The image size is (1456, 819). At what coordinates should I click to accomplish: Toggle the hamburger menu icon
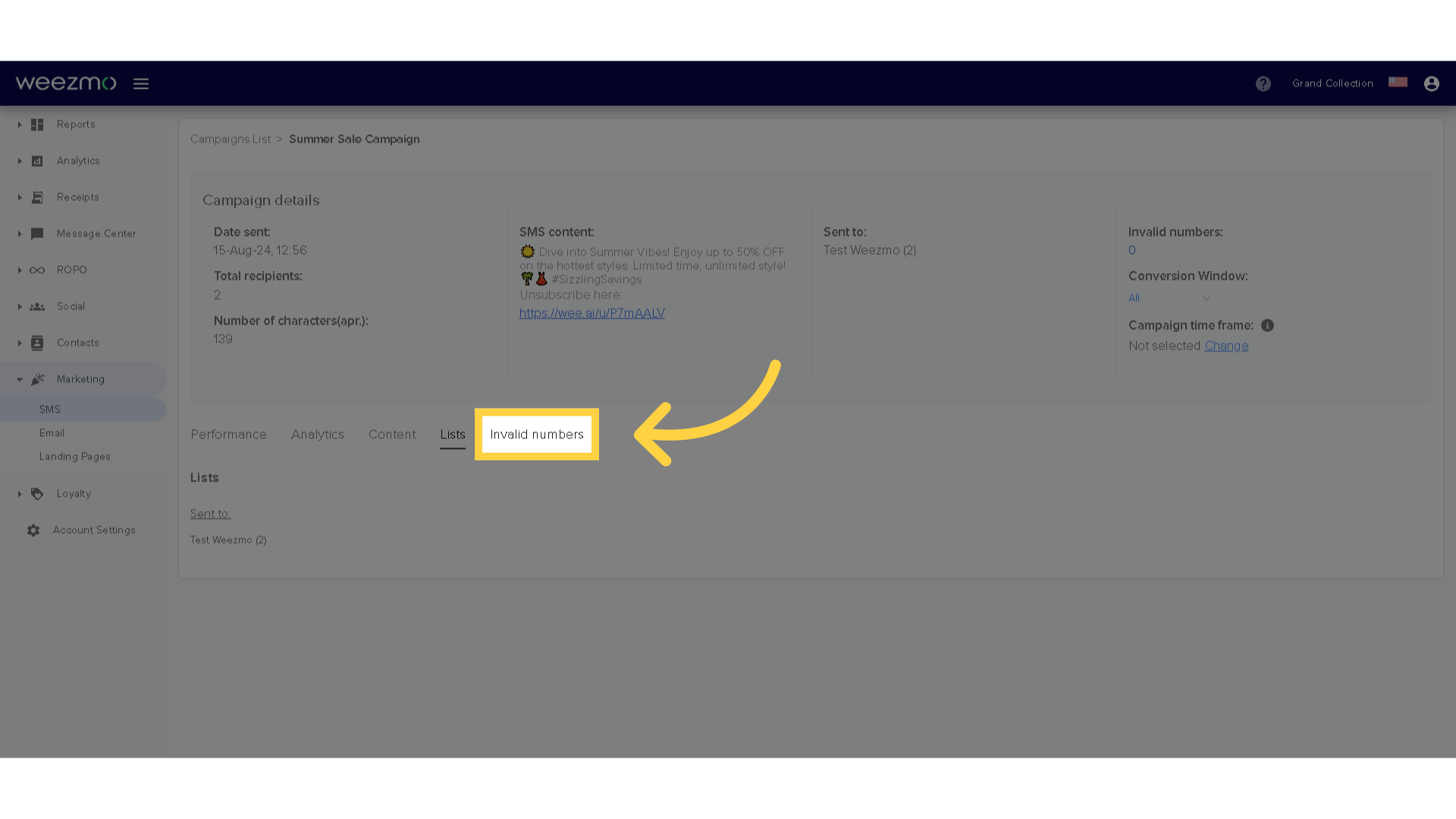coord(141,83)
